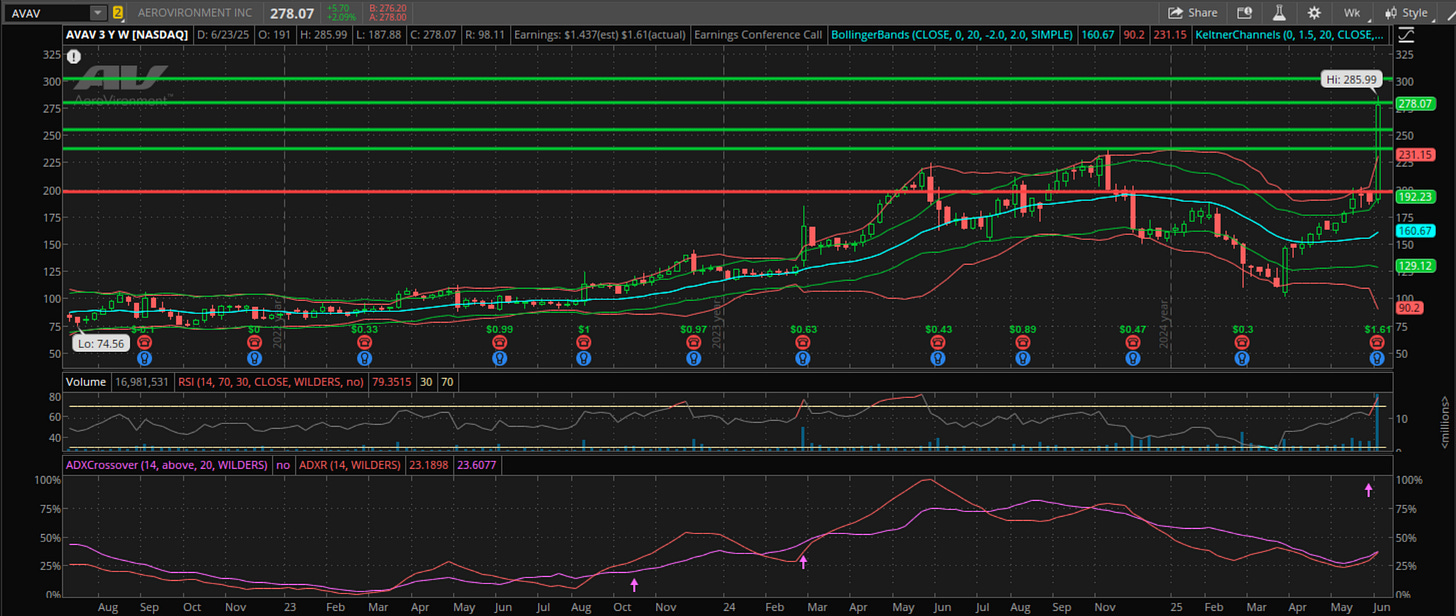Click the blue lightbulb icon below $0.89 earnings

click(x=1022, y=357)
